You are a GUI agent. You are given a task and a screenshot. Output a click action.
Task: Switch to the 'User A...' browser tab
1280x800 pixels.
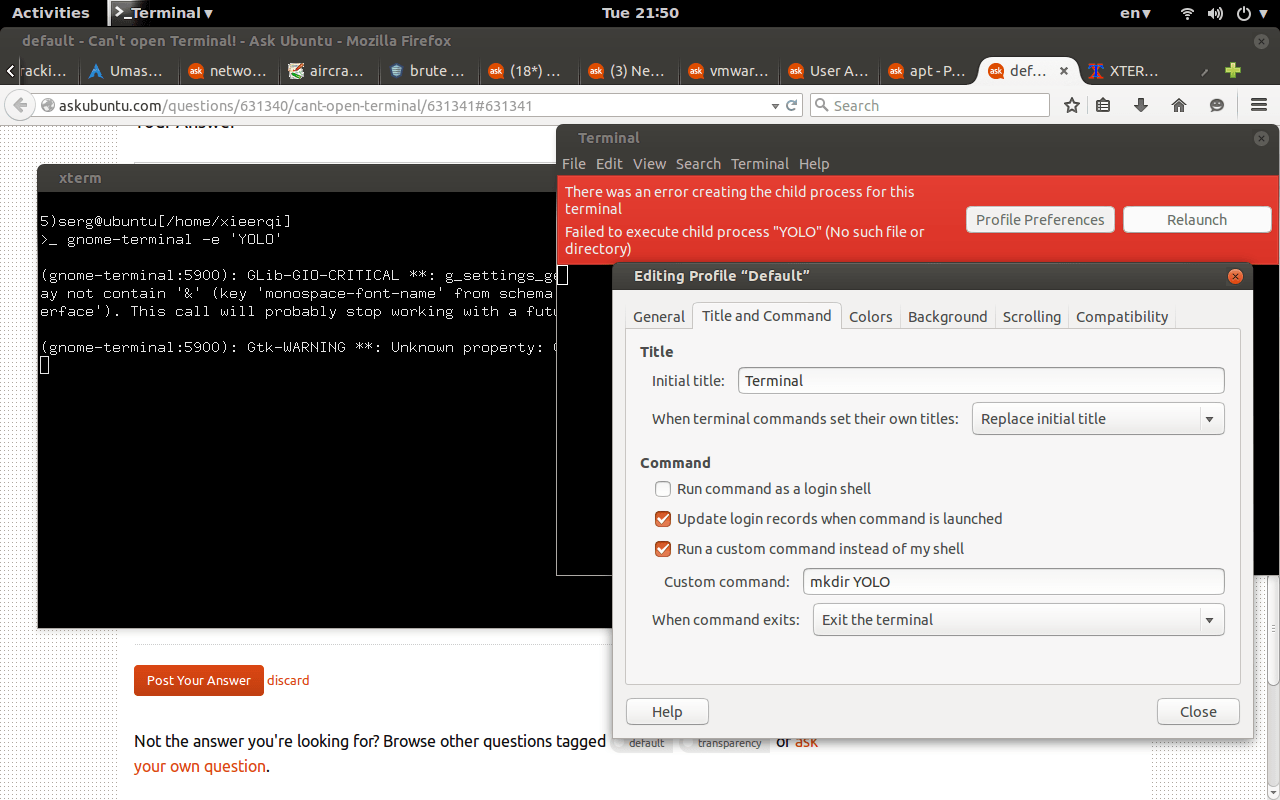830,71
